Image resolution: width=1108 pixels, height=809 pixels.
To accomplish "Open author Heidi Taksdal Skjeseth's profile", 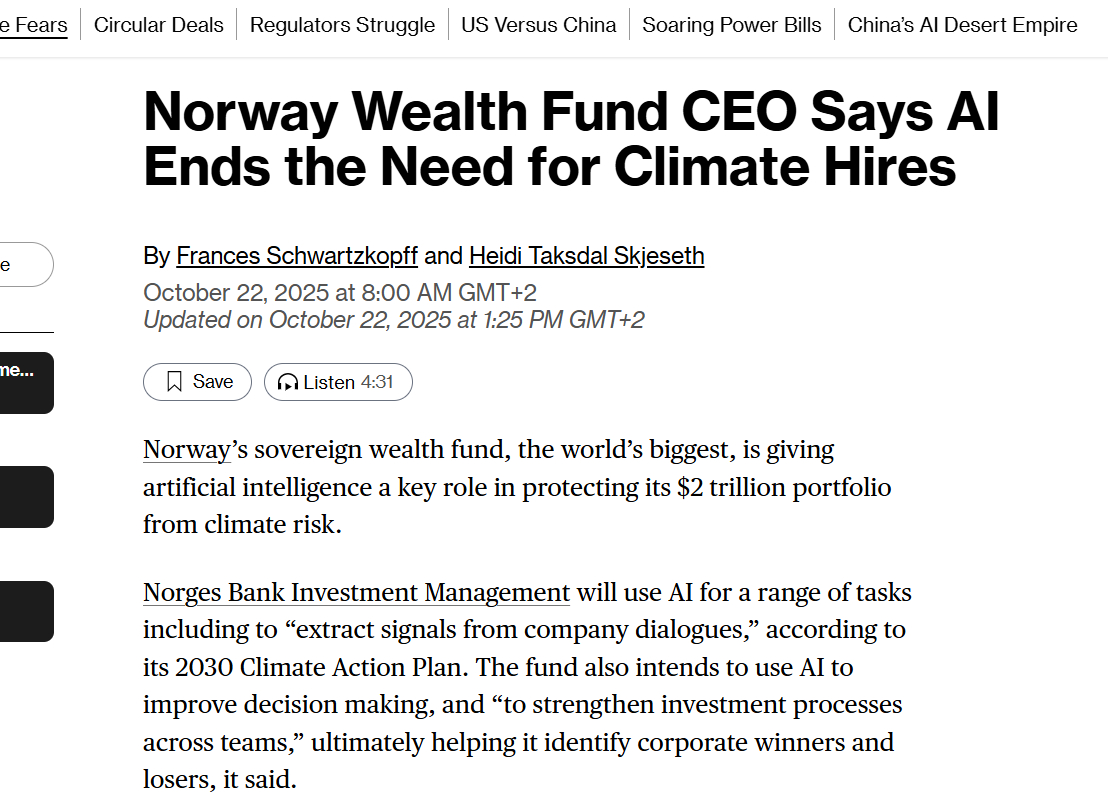I will click(587, 256).
